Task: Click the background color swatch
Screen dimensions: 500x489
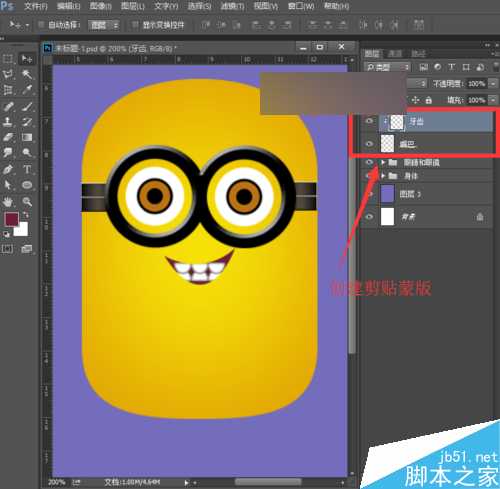Action: click(x=23, y=230)
